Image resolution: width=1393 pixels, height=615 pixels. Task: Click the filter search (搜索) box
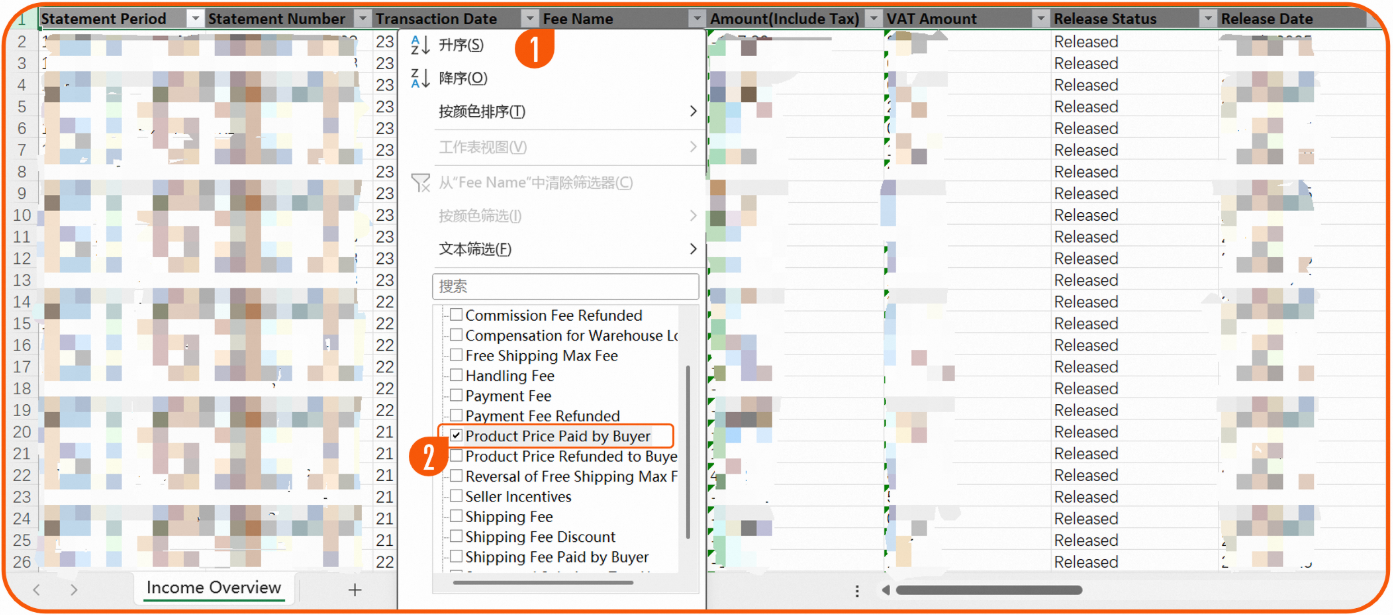click(x=565, y=286)
